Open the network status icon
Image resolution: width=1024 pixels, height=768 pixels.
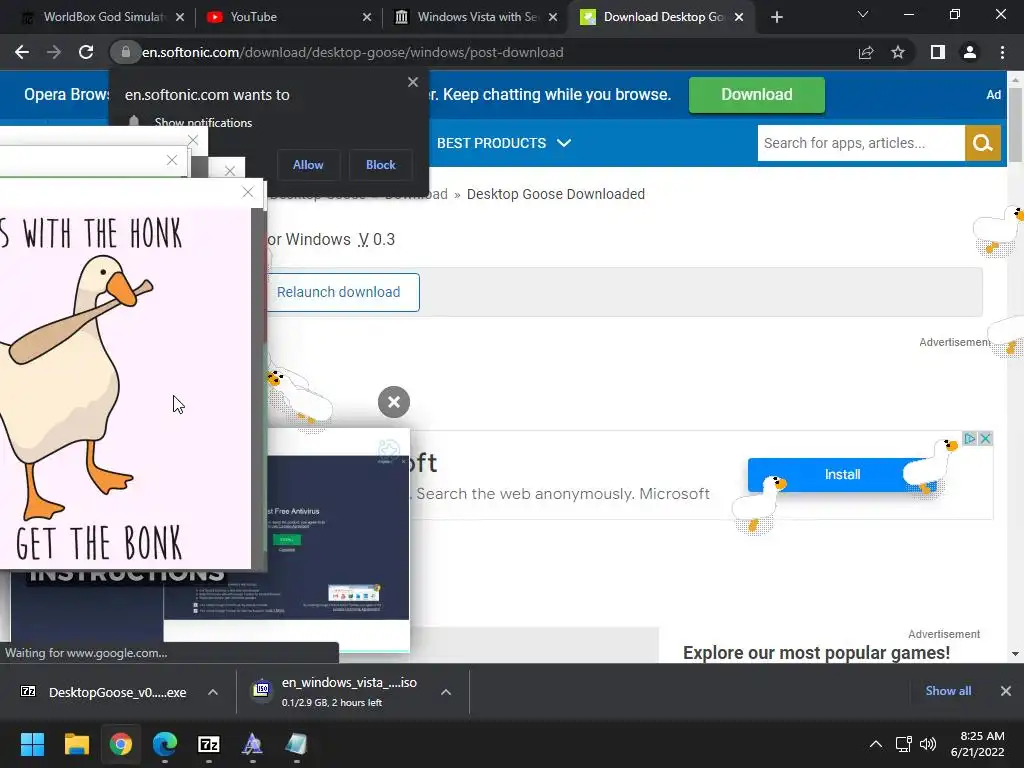[x=903, y=744]
